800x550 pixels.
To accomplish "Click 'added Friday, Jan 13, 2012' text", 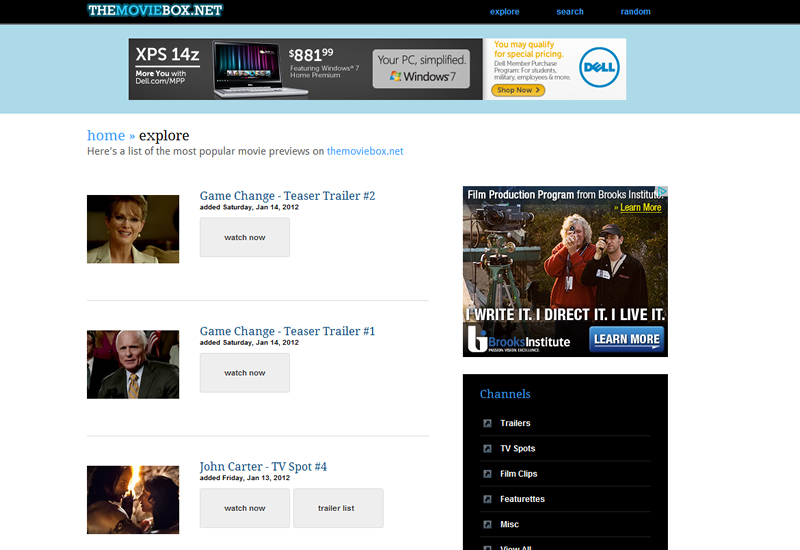I will (244, 478).
